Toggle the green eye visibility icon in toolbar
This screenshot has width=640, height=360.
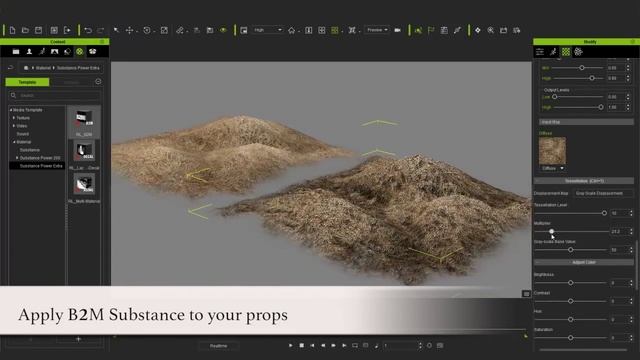[223, 30]
